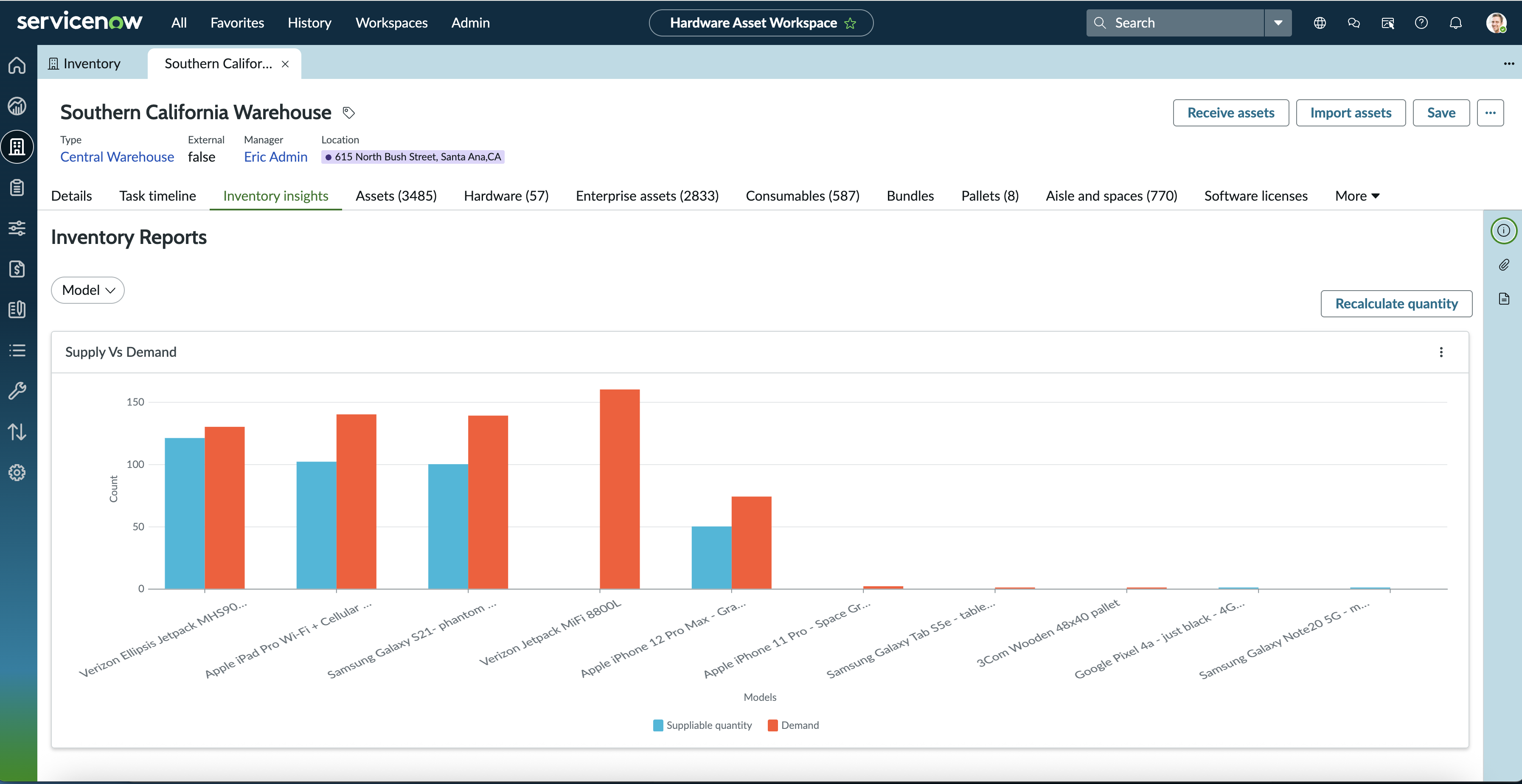This screenshot has width=1522, height=784.
Task: Toggle Suppliable quantity legend swatch
Action: pos(657,725)
